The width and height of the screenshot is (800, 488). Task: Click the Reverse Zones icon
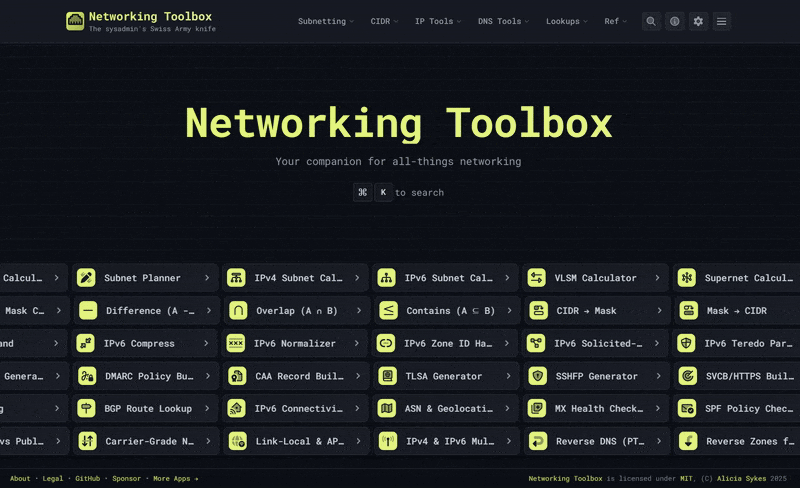pos(688,441)
